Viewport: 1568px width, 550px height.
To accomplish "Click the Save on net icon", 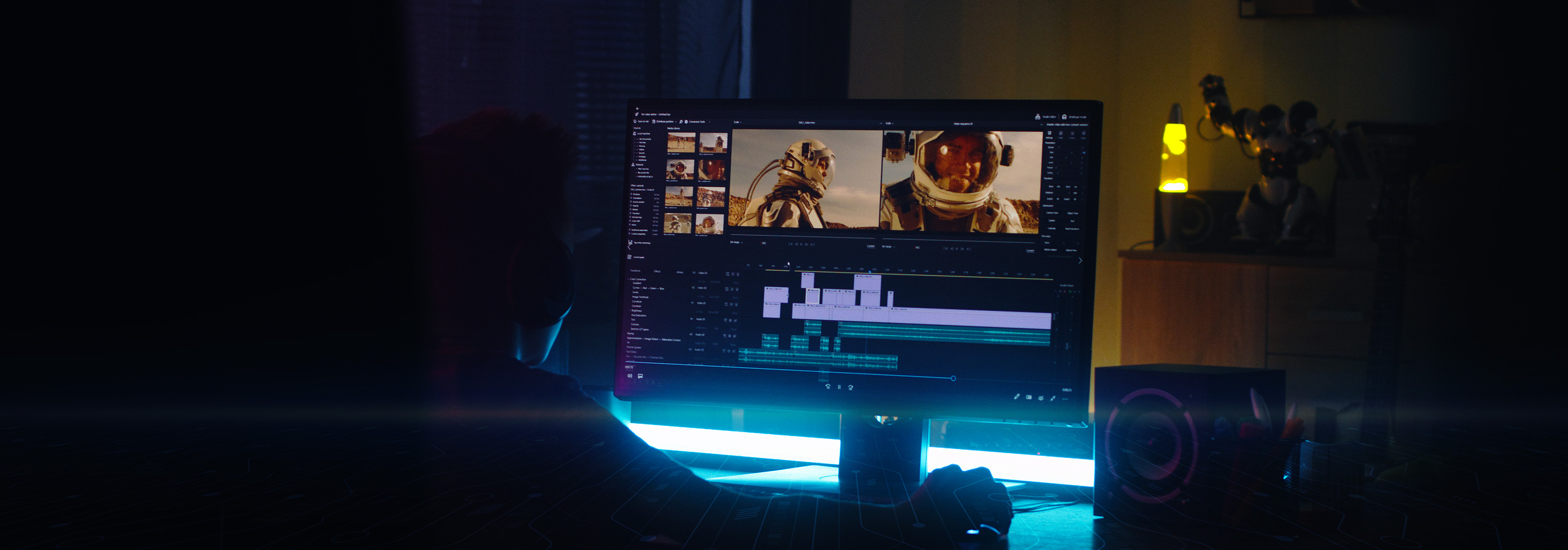I will coord(635,122).
